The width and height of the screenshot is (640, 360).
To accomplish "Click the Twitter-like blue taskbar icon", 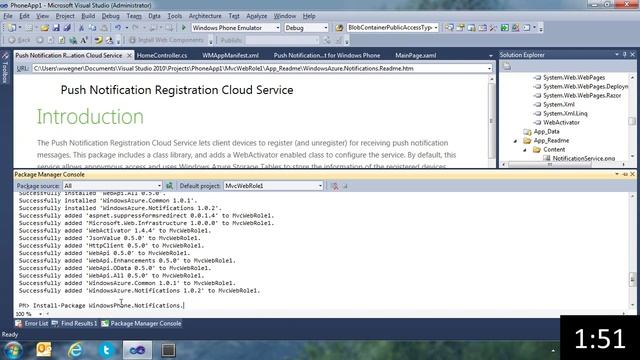I will pos(106,350).
